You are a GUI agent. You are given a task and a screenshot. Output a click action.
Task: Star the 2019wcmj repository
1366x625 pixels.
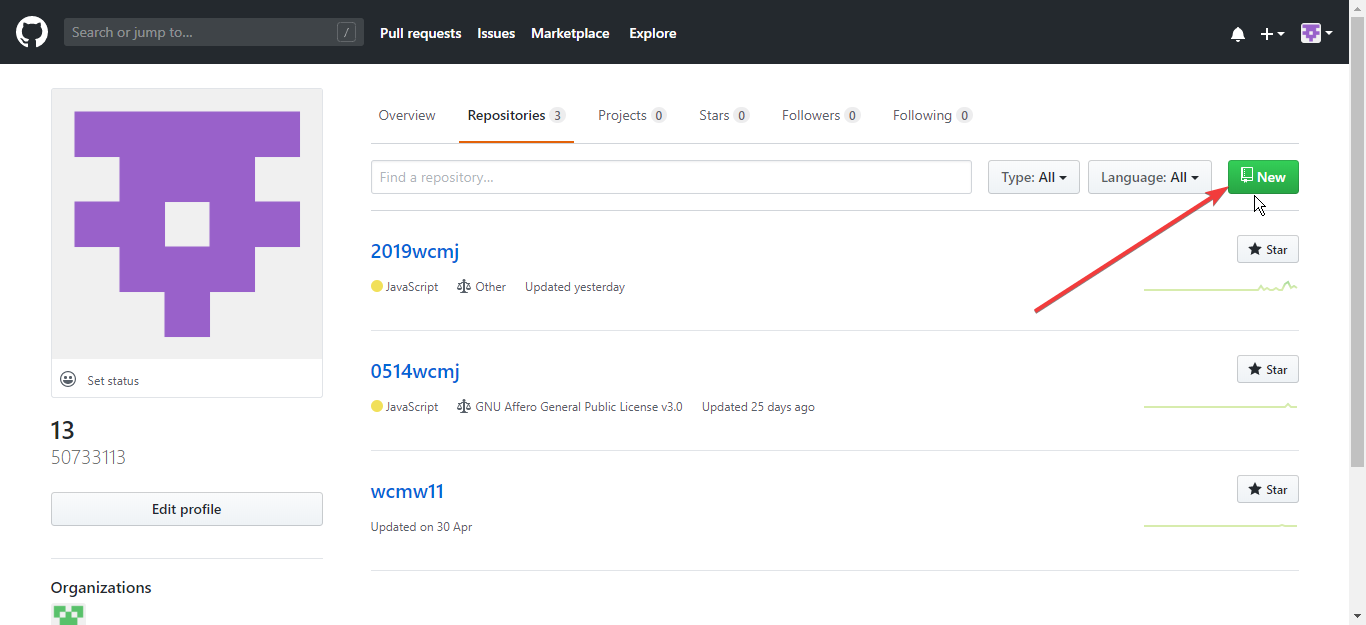click(x=1267, y=250)
